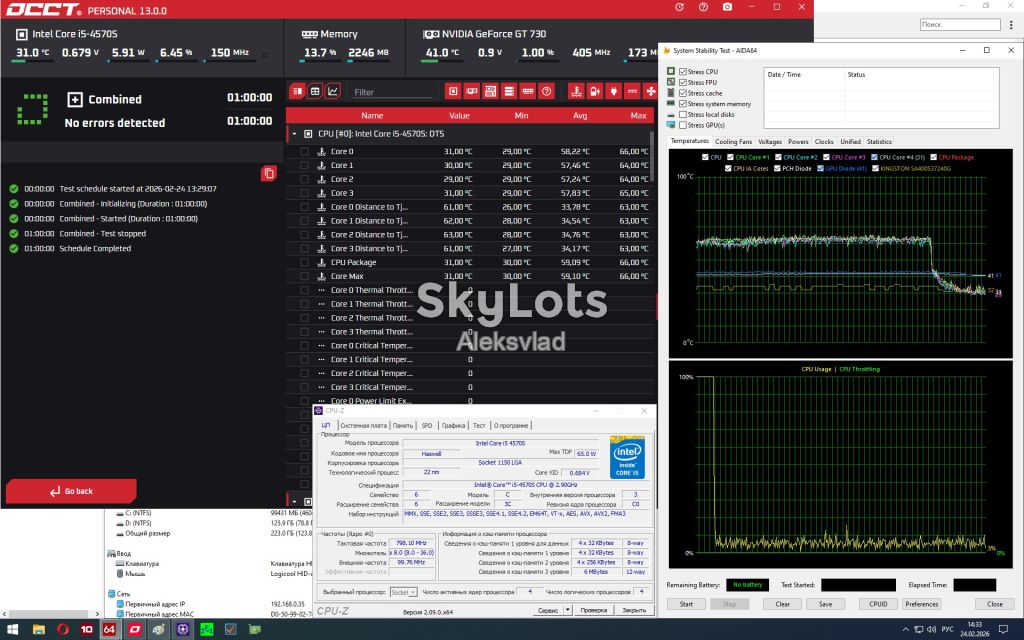1024x640 pixels.
Task: Filter sensors by GPU category icon
Action: point(472,91)
